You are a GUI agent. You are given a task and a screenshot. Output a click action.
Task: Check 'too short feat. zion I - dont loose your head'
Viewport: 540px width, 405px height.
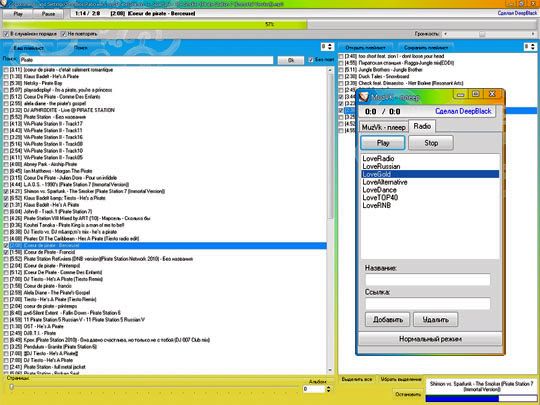[341, 56]
